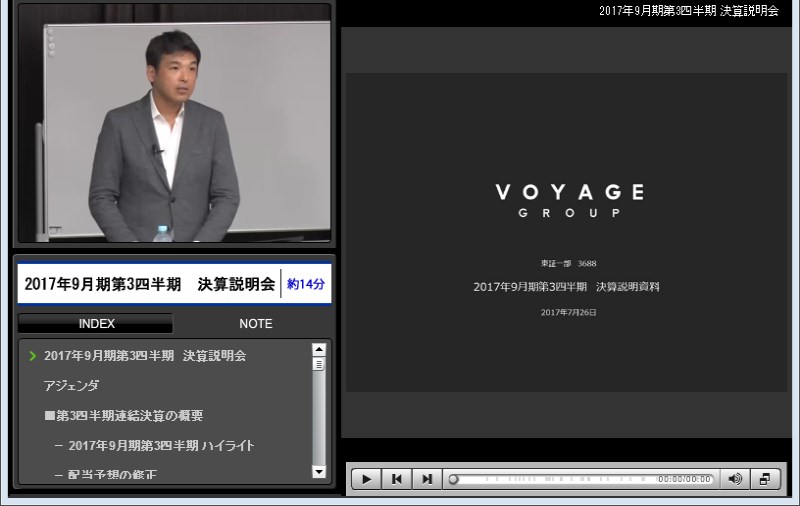Click the index scrollbar thumb
Viewport: 800px width, 506px height.
click(319, 364)
